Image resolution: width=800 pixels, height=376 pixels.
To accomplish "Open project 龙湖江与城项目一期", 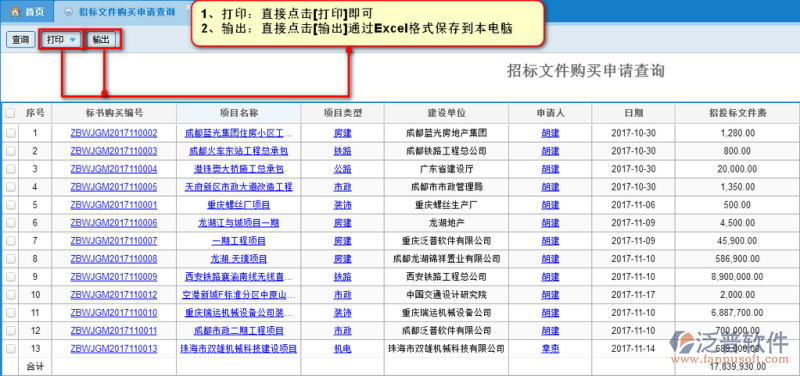I will (238, 223).
